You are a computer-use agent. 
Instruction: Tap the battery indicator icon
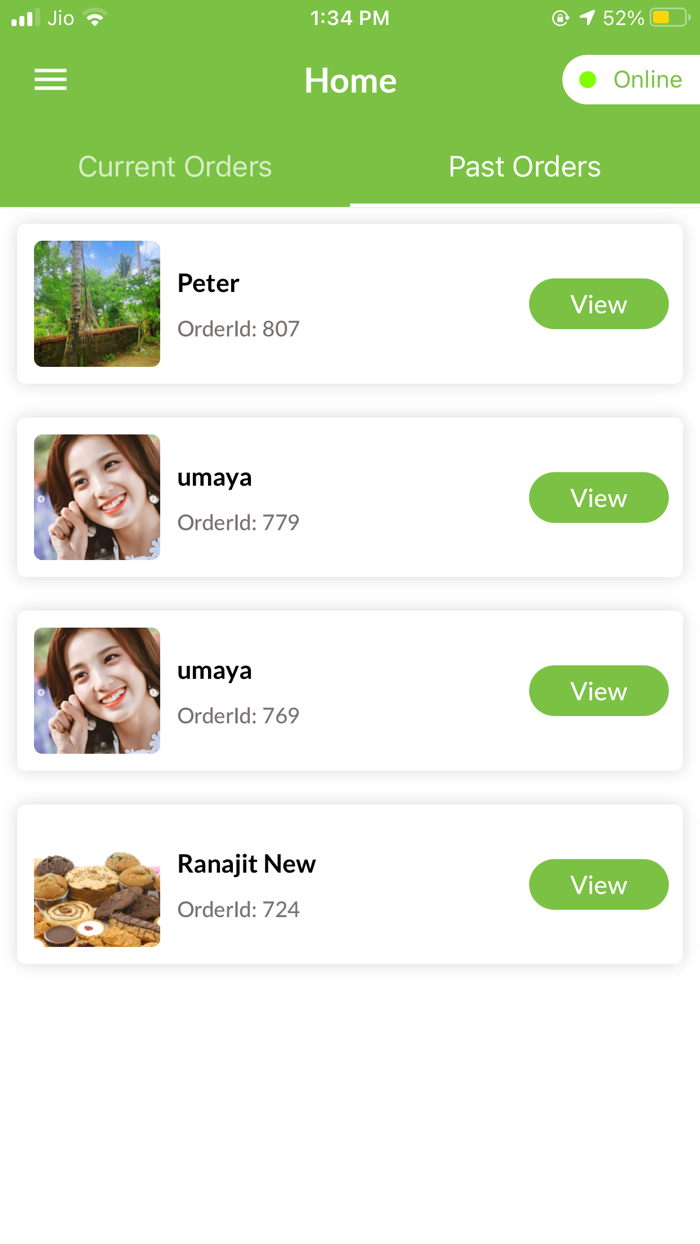point(666,17)
